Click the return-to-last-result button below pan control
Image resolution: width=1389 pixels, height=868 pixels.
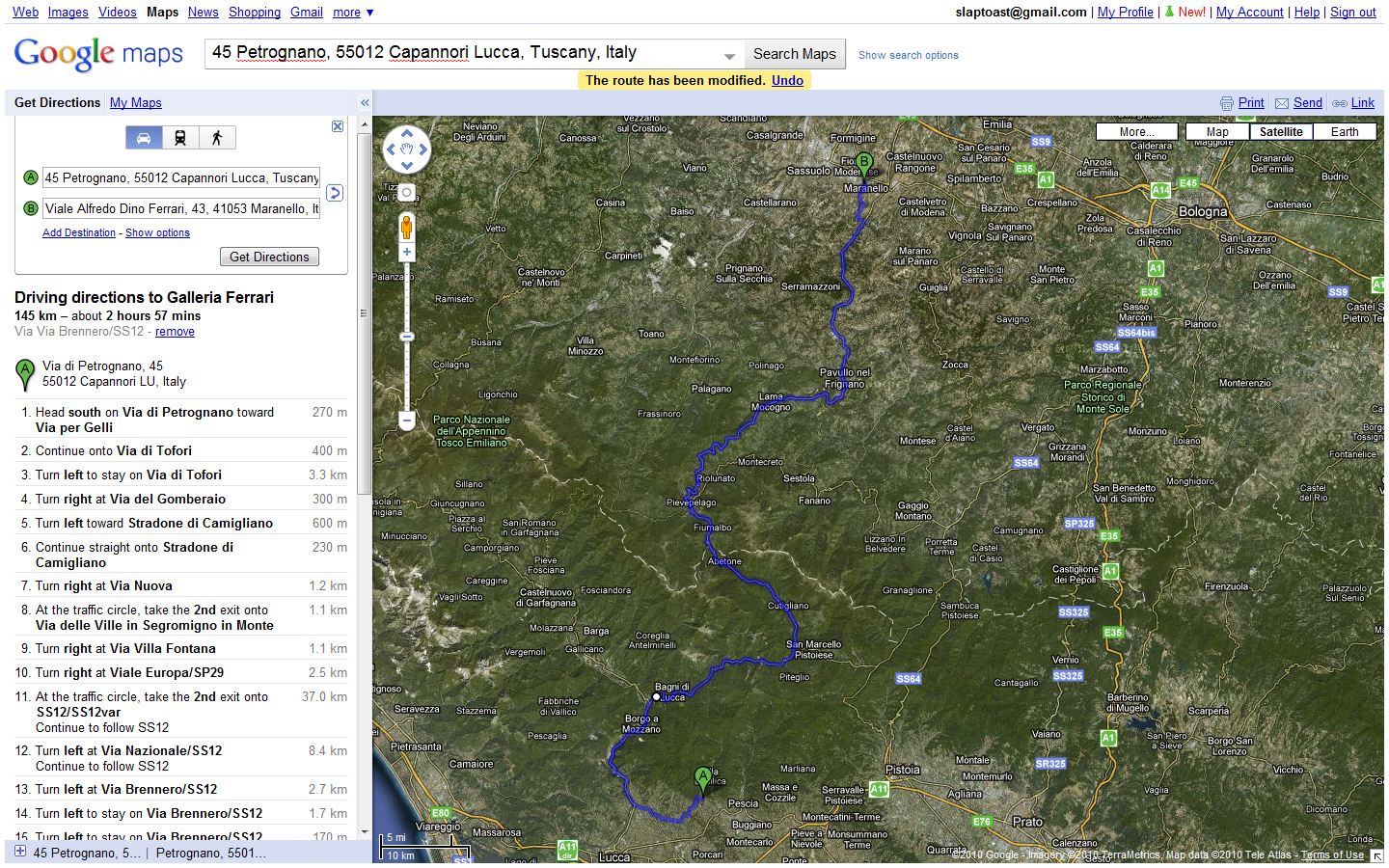pos(407,193)
